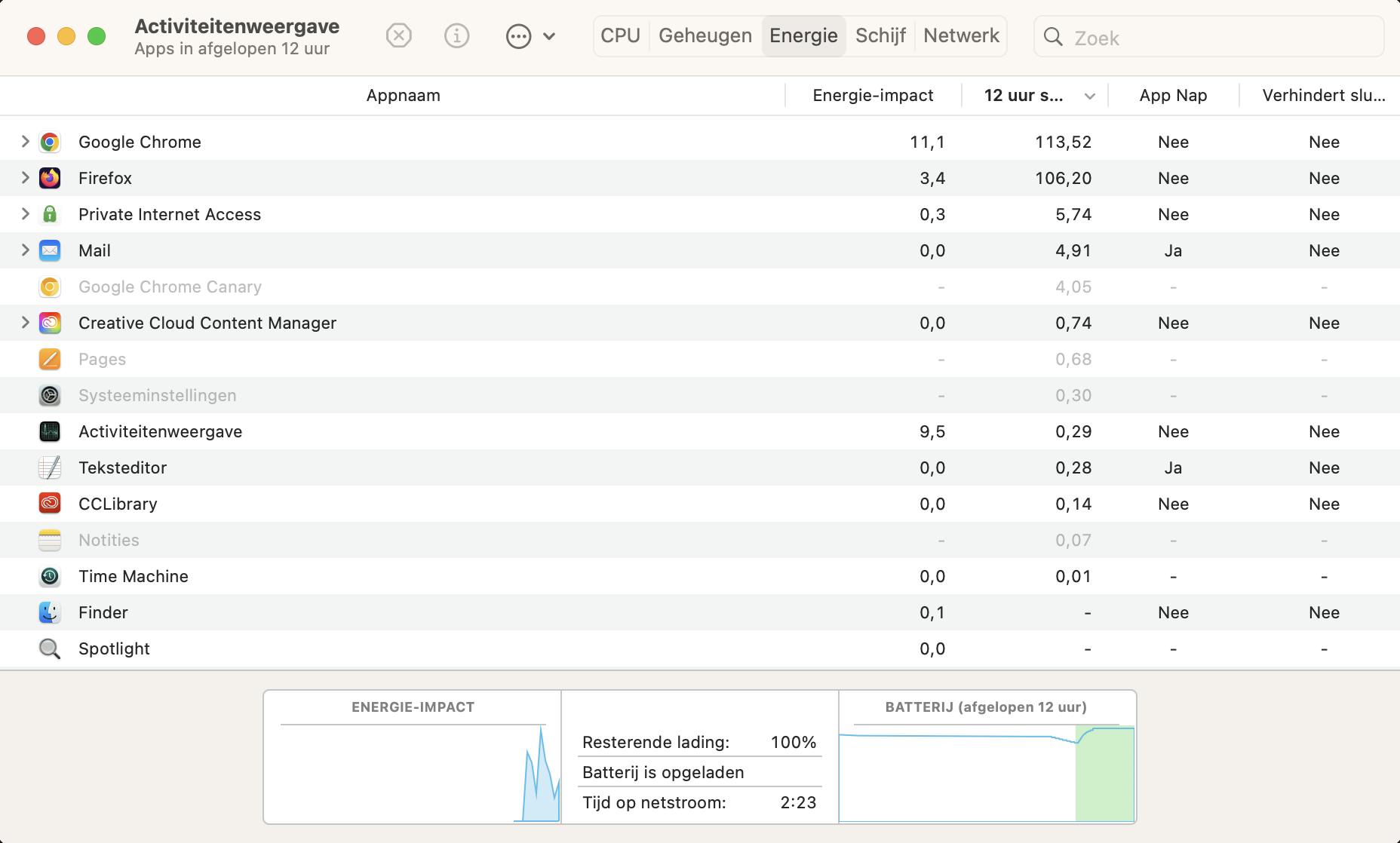Image resolution: width=1400 pixels, height=843 pixels.
Task: Click the Spotlight magnifier icon in list
Action: tap(50, 648)
